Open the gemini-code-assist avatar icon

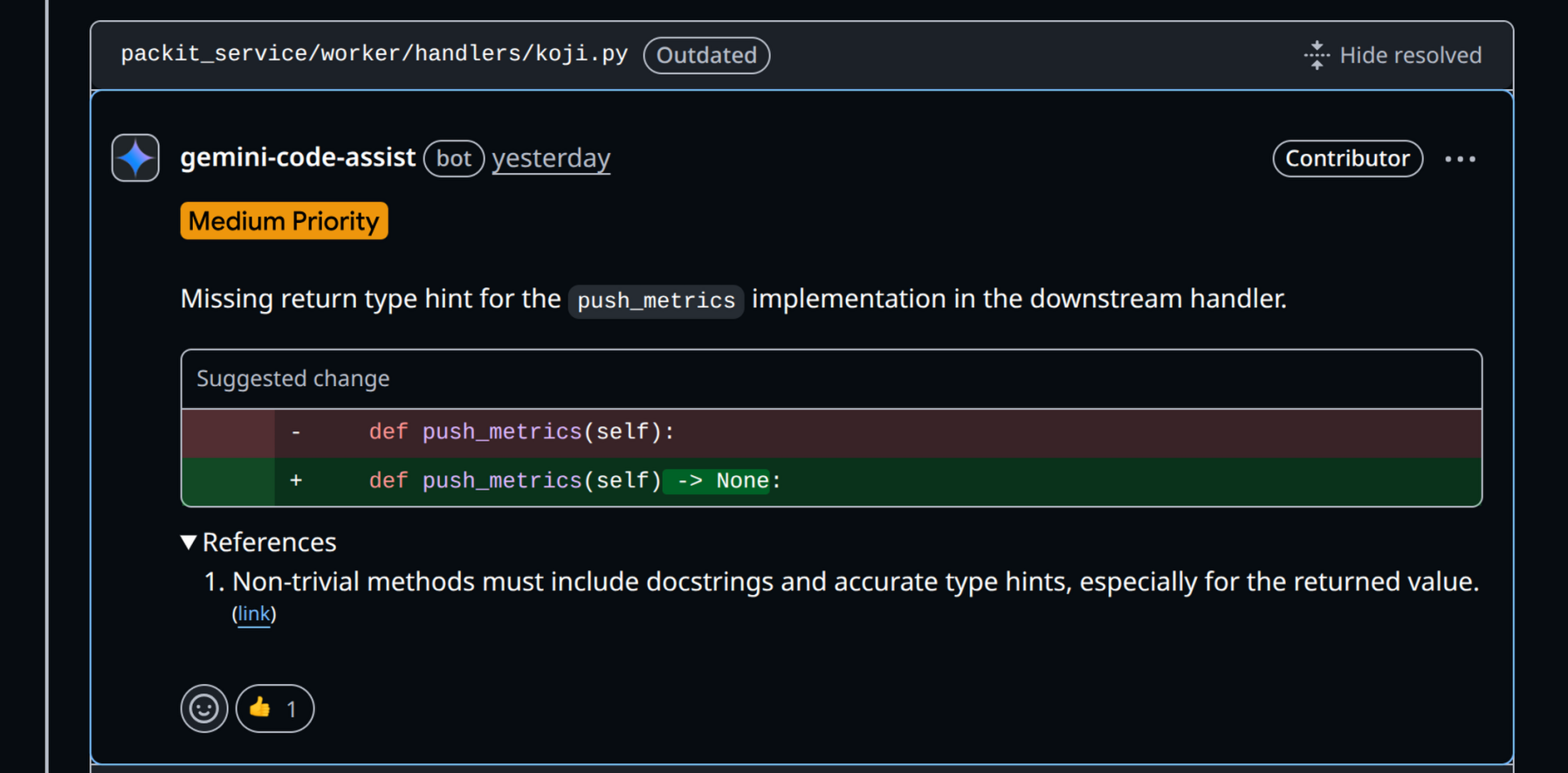pyautogui.click(x=135, y=158)
